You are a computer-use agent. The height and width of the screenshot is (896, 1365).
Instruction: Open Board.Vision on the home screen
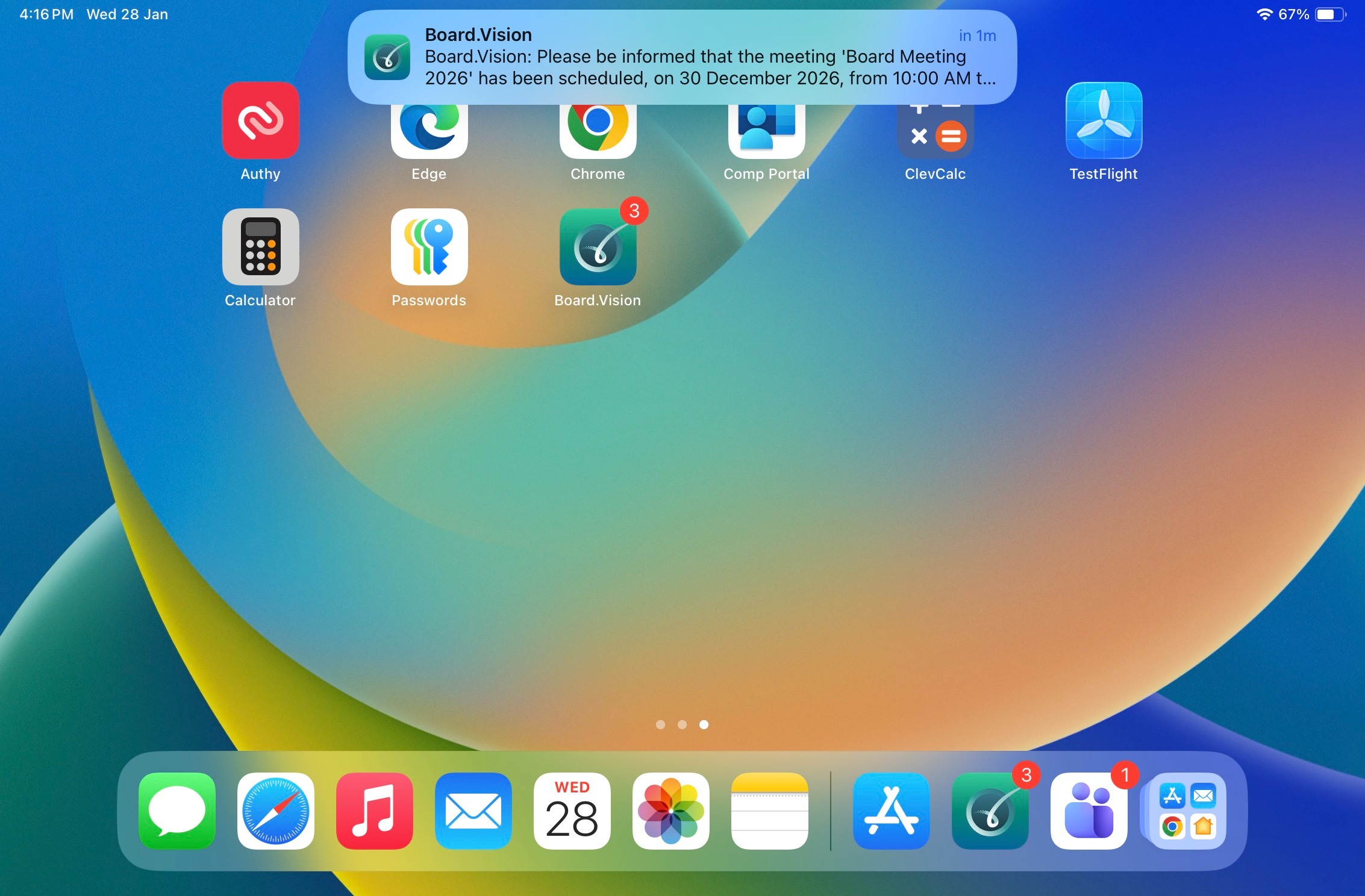(x=598, y=247)
